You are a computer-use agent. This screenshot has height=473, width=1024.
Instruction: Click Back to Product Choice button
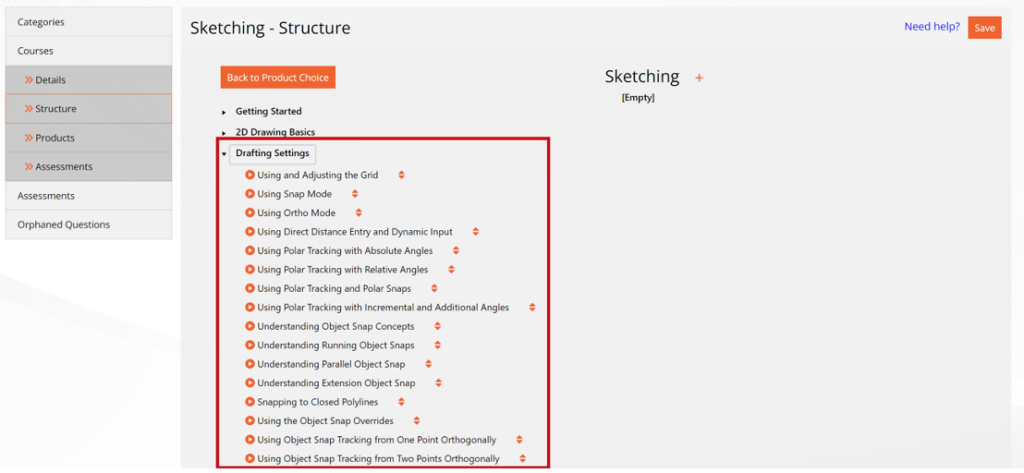click(278, 78)
